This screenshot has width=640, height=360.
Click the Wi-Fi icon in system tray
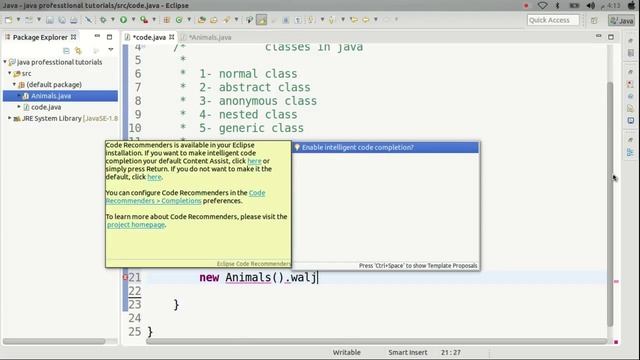[x=542, y=5]
